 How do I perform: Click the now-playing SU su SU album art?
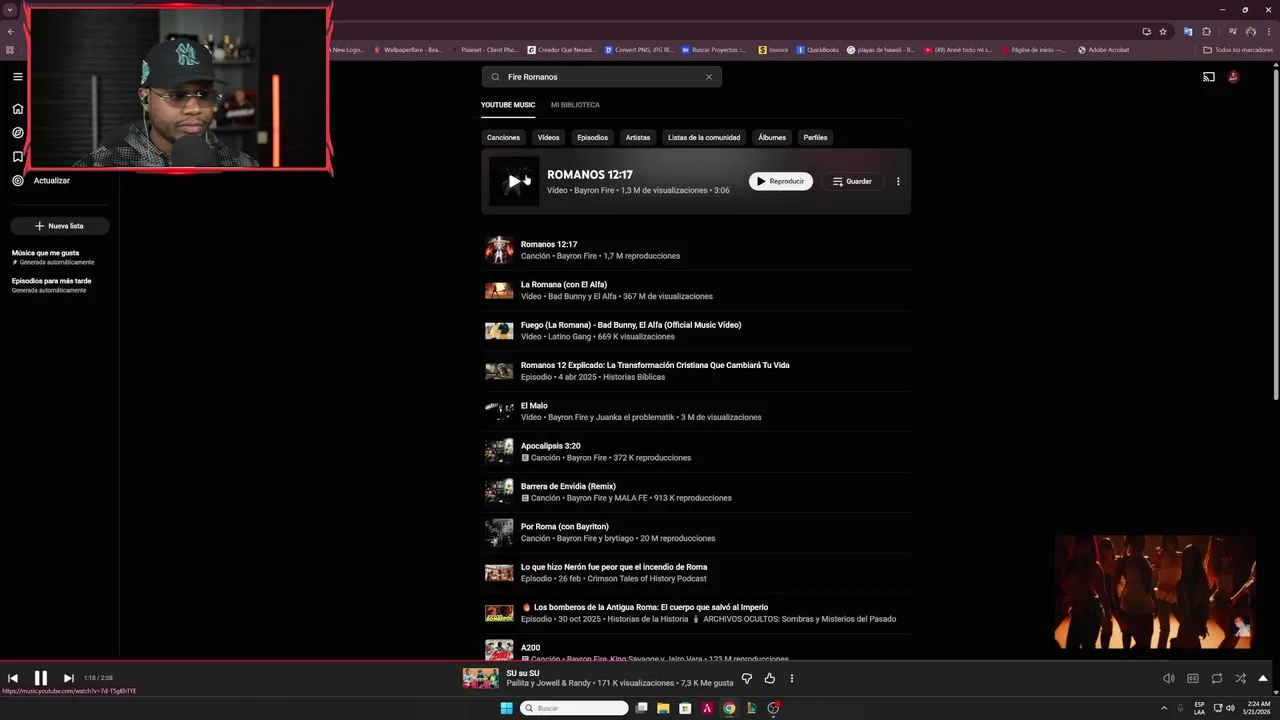[x=481, y=678]
